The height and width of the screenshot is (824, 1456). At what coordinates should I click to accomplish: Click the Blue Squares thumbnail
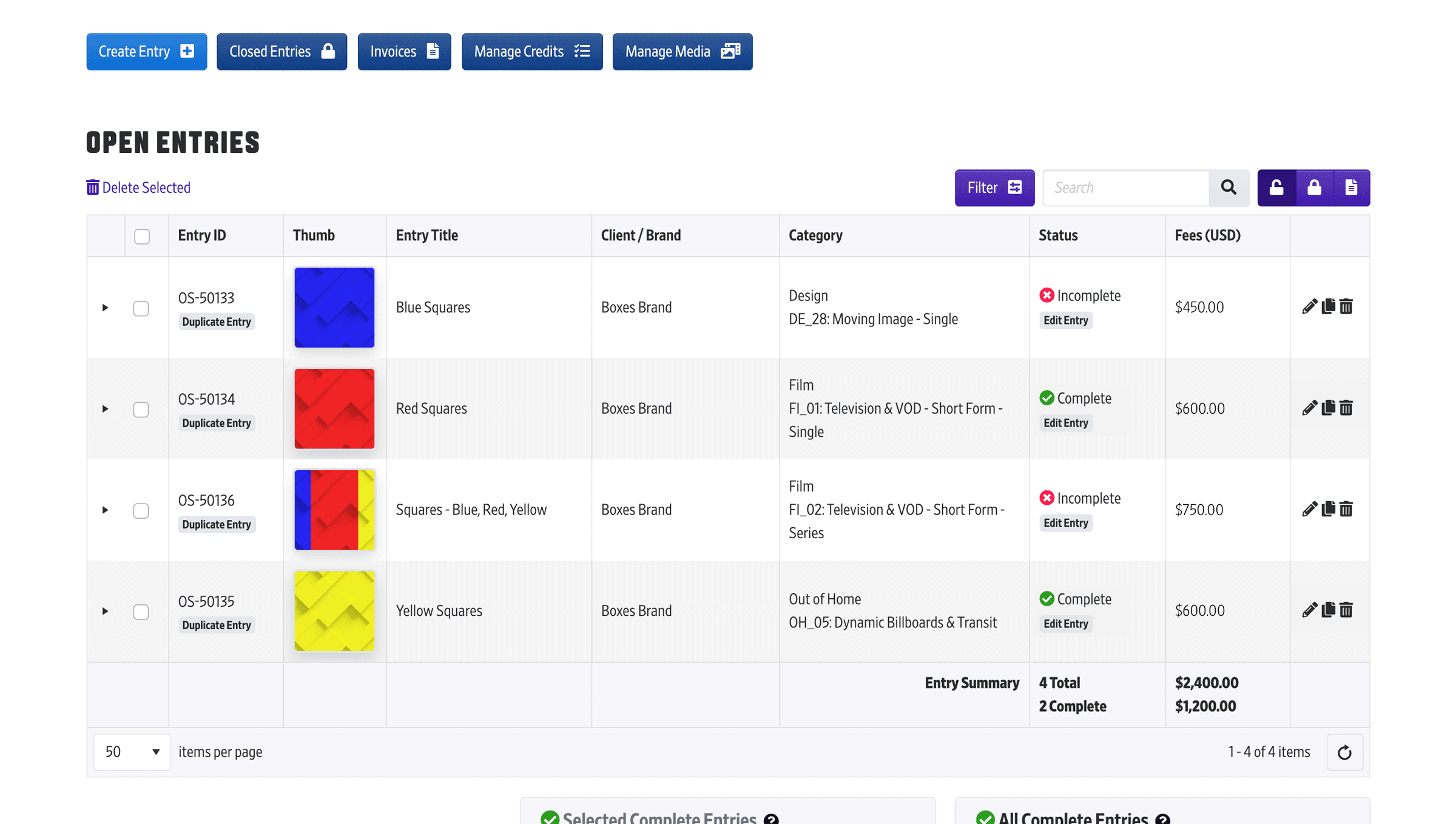334,308
